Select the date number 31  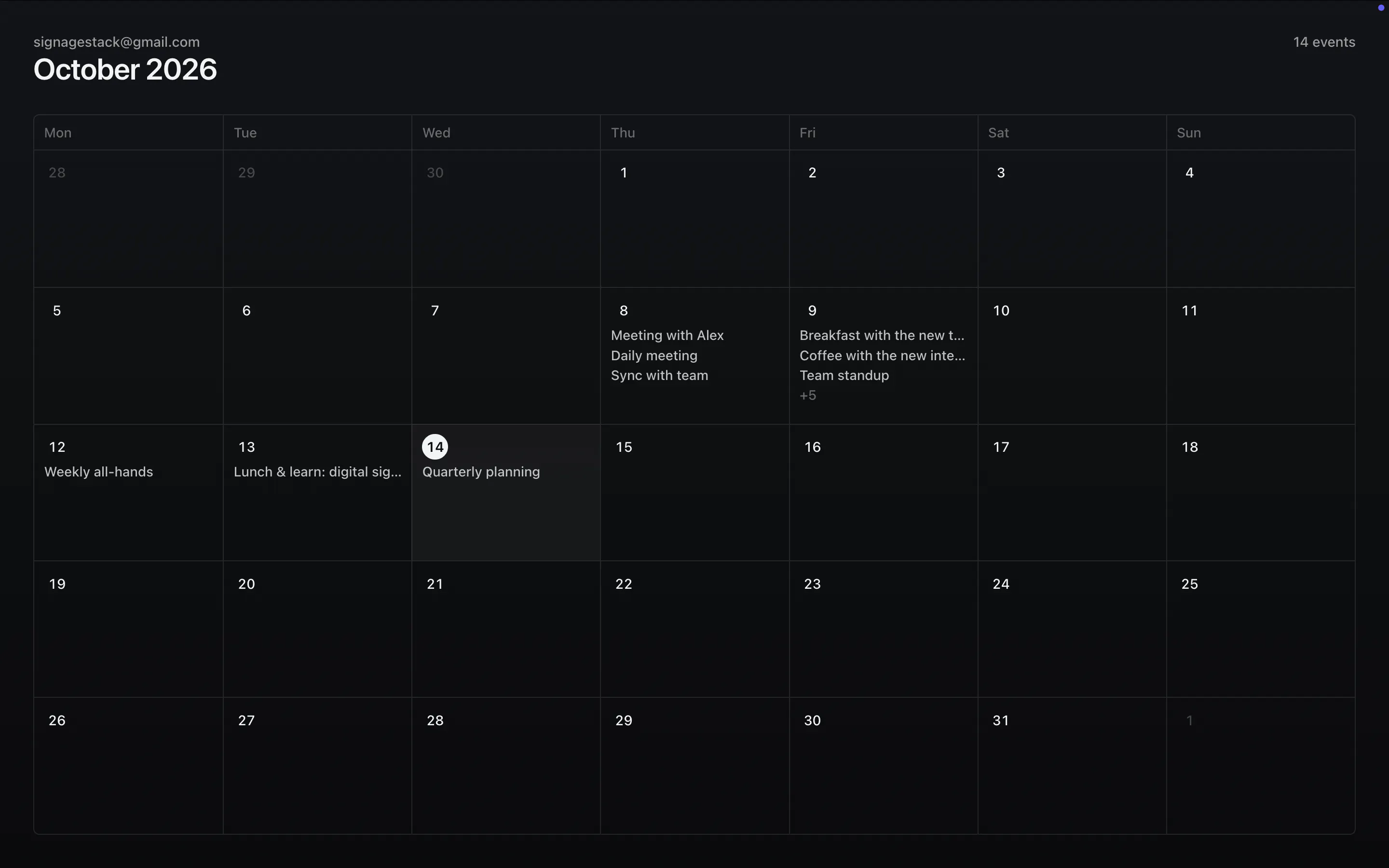coord(1000,720)
